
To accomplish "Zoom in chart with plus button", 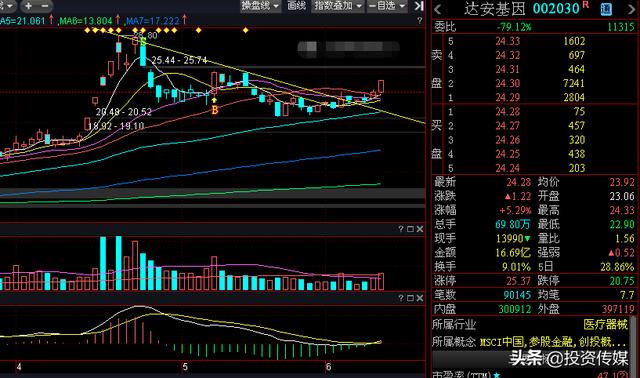I will coord(29,6).
